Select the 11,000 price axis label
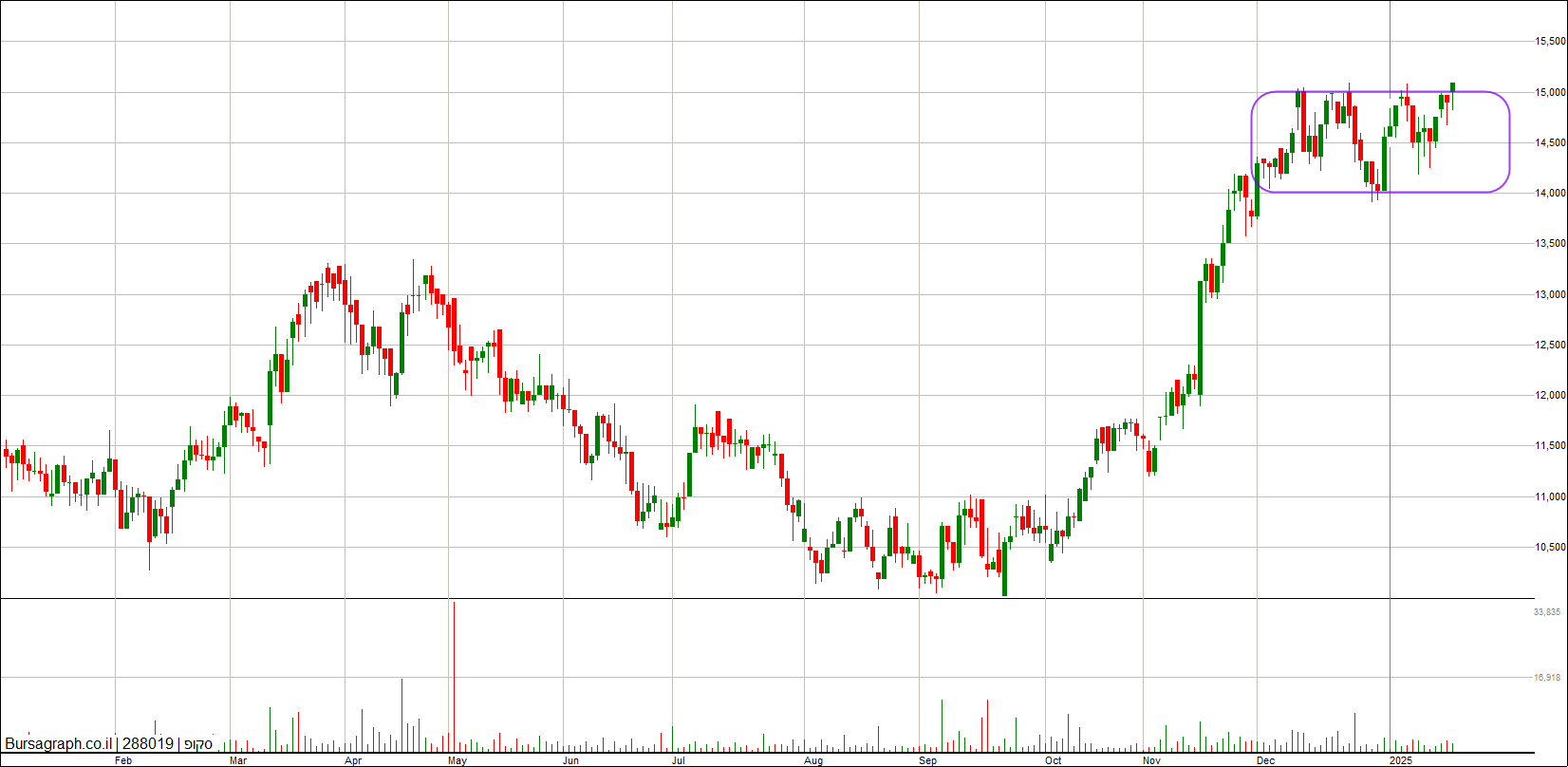 click(1550, 497)
